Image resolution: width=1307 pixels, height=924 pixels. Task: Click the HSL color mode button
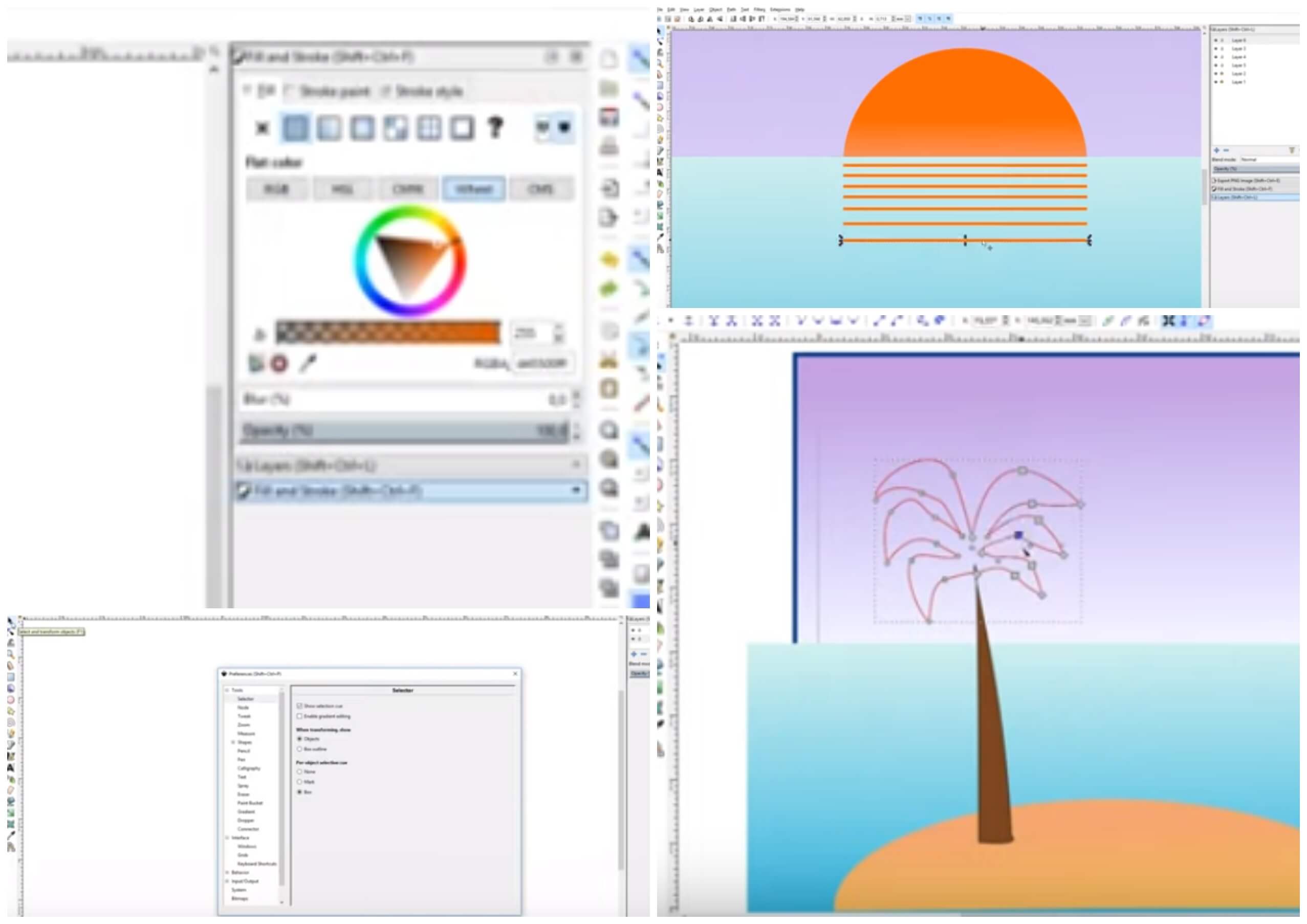[343, 189]
